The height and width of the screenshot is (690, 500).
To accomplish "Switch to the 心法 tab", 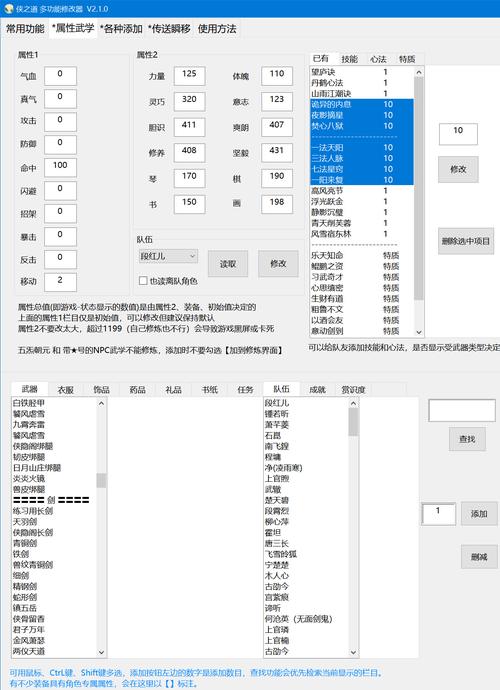I will (378, 59).
